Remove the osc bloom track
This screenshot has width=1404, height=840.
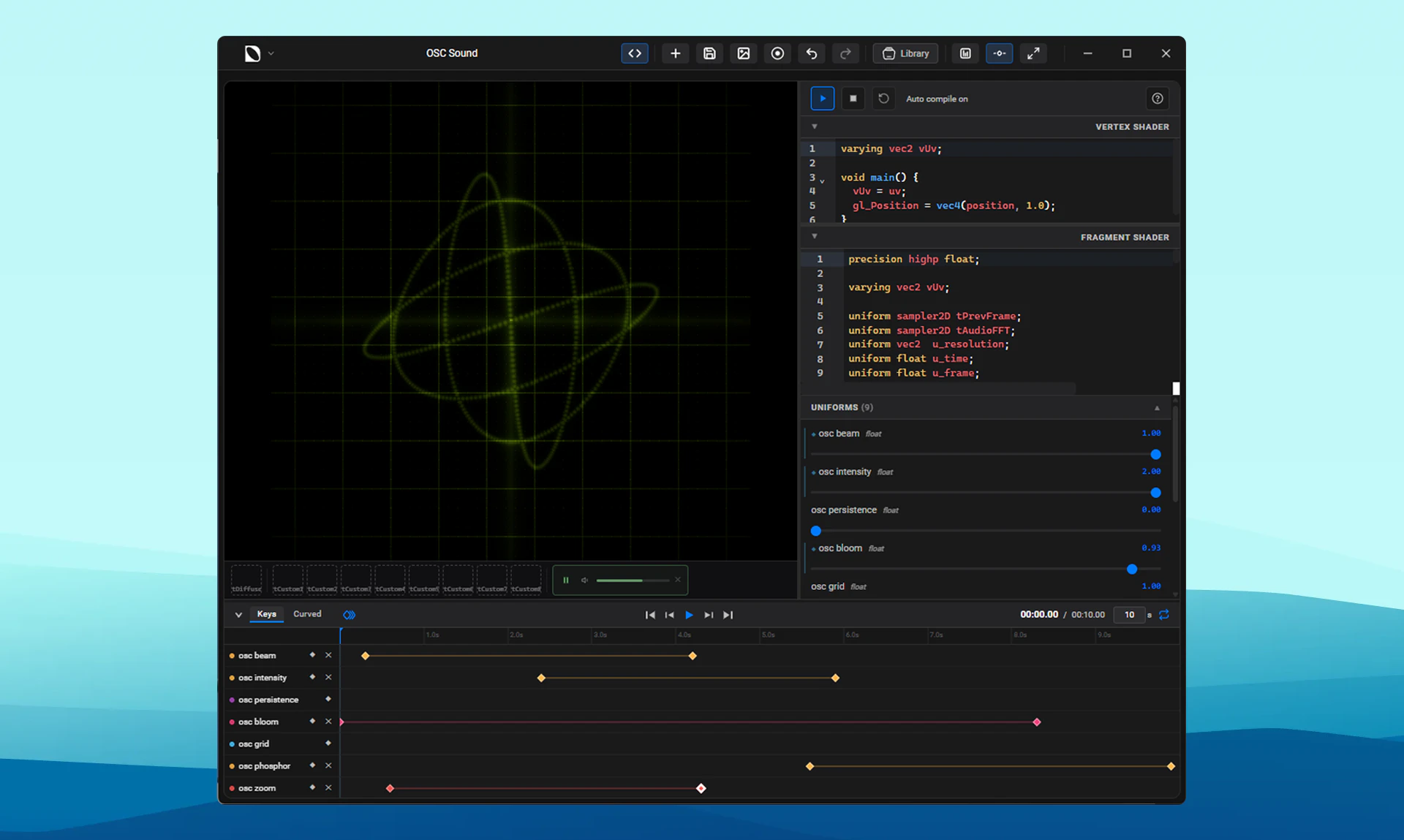(328, 722)
